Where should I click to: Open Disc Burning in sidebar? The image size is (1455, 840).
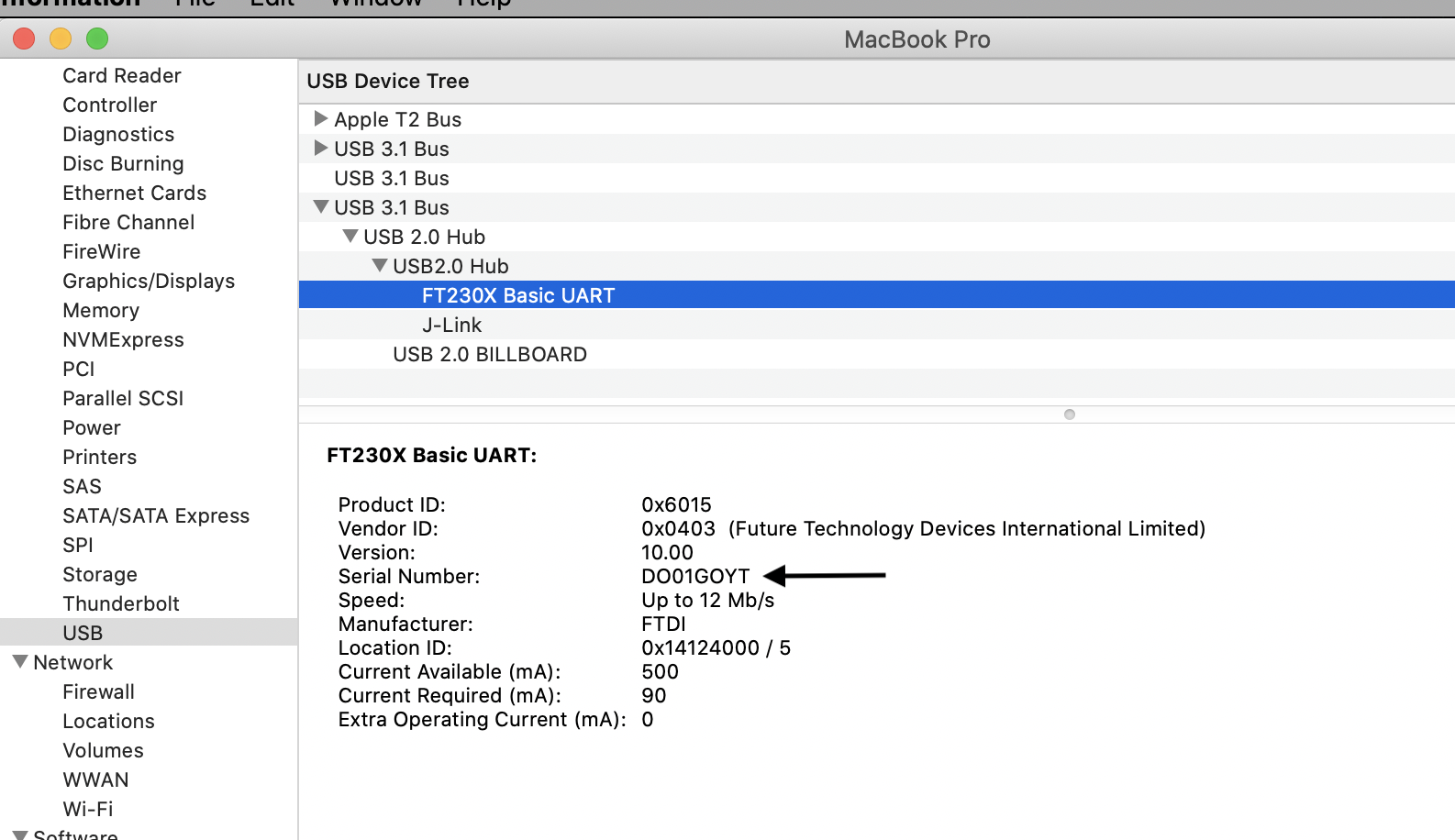click(123, 163)
